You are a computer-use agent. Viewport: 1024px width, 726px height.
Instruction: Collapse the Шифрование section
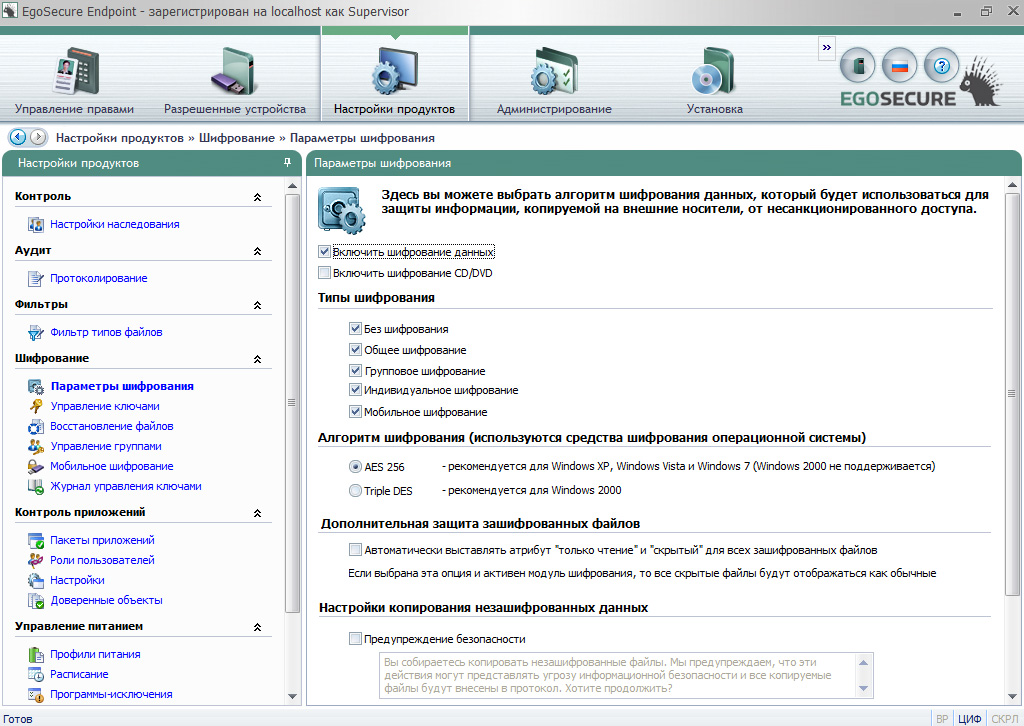(x=257, y=358)
